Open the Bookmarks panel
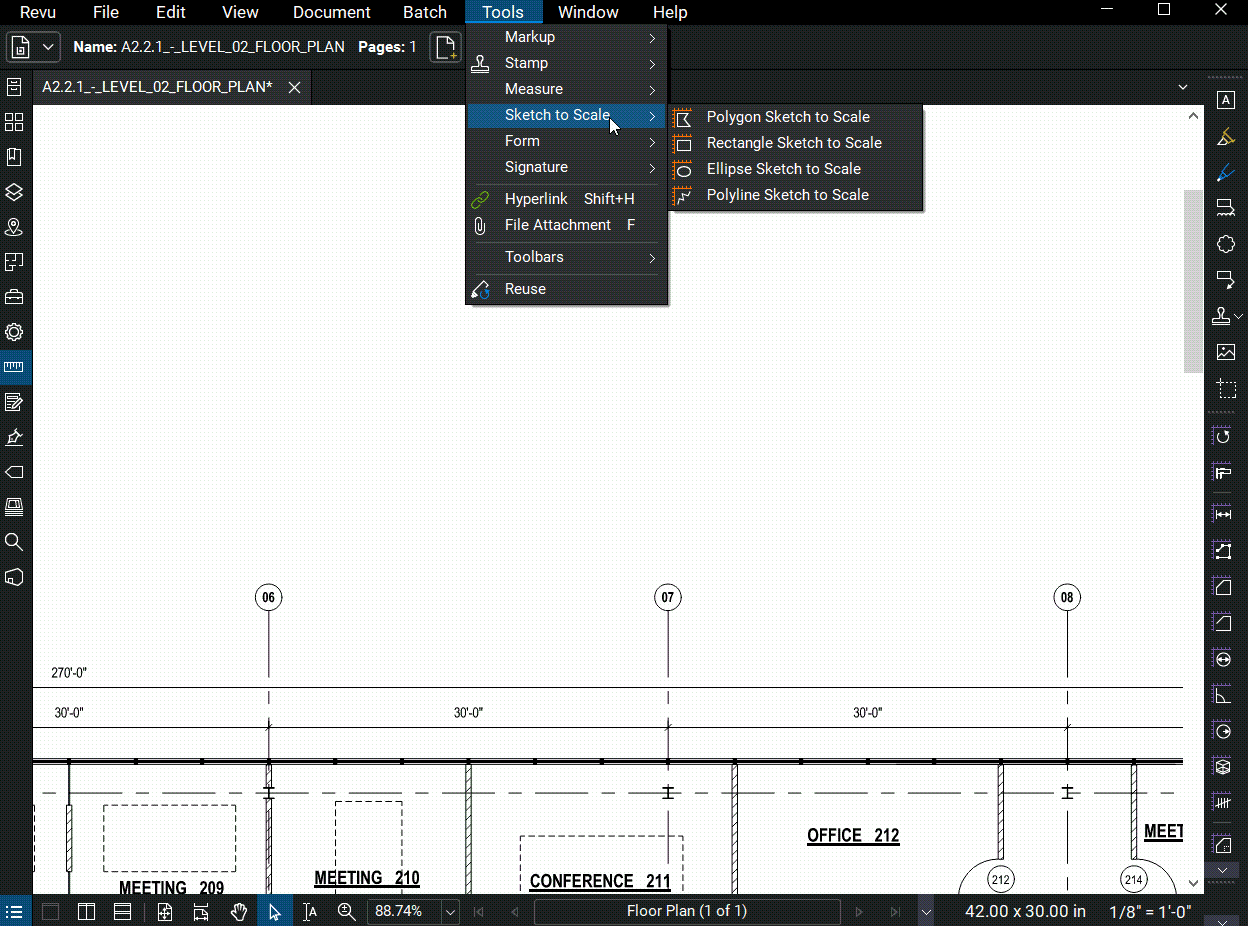Image resolution: width=1248 pixels, height=926 pixels. click(x=14, y=155)
